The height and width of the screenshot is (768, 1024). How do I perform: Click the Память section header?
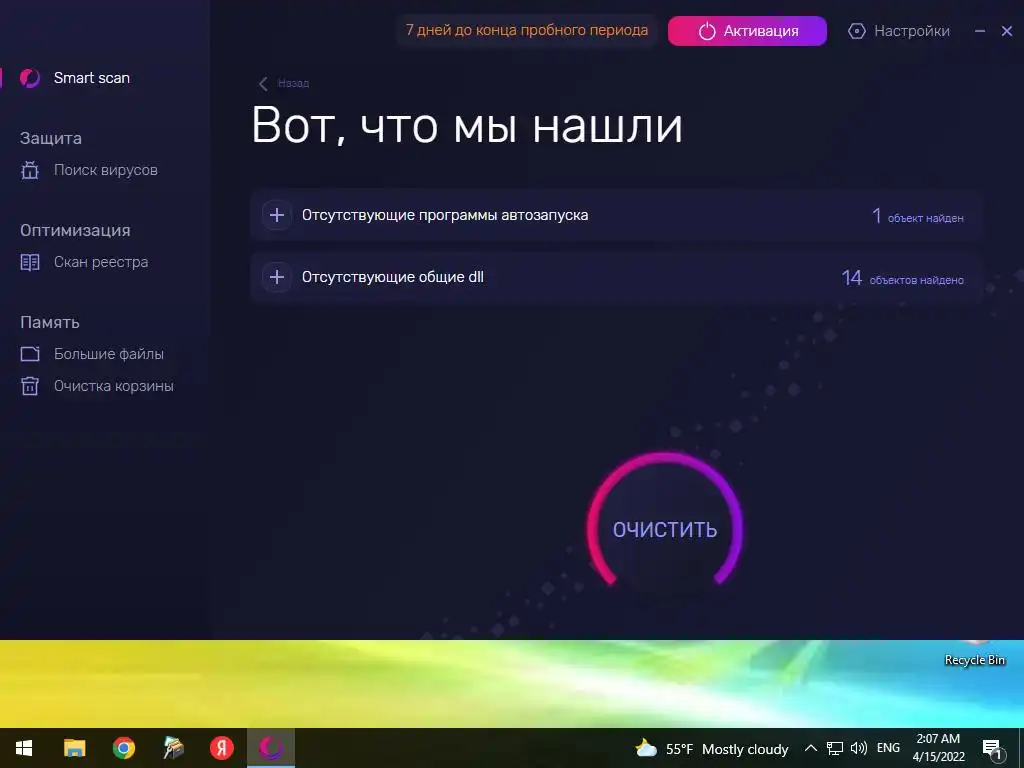pyautogui.click(x=50, y=323)
